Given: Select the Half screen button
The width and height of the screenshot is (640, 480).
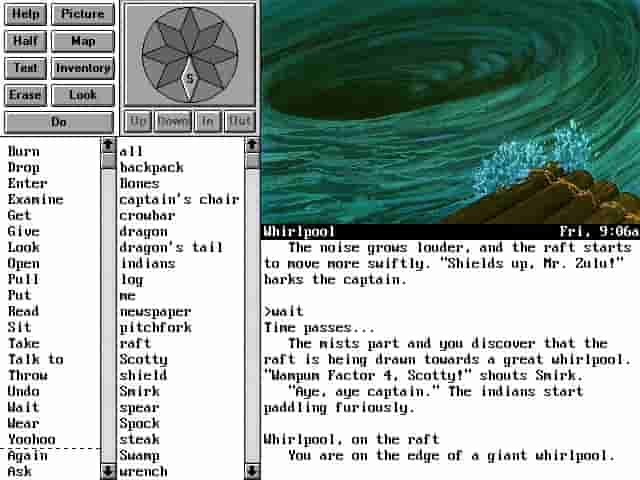Looking at the screenshot, I should (26, 41).
